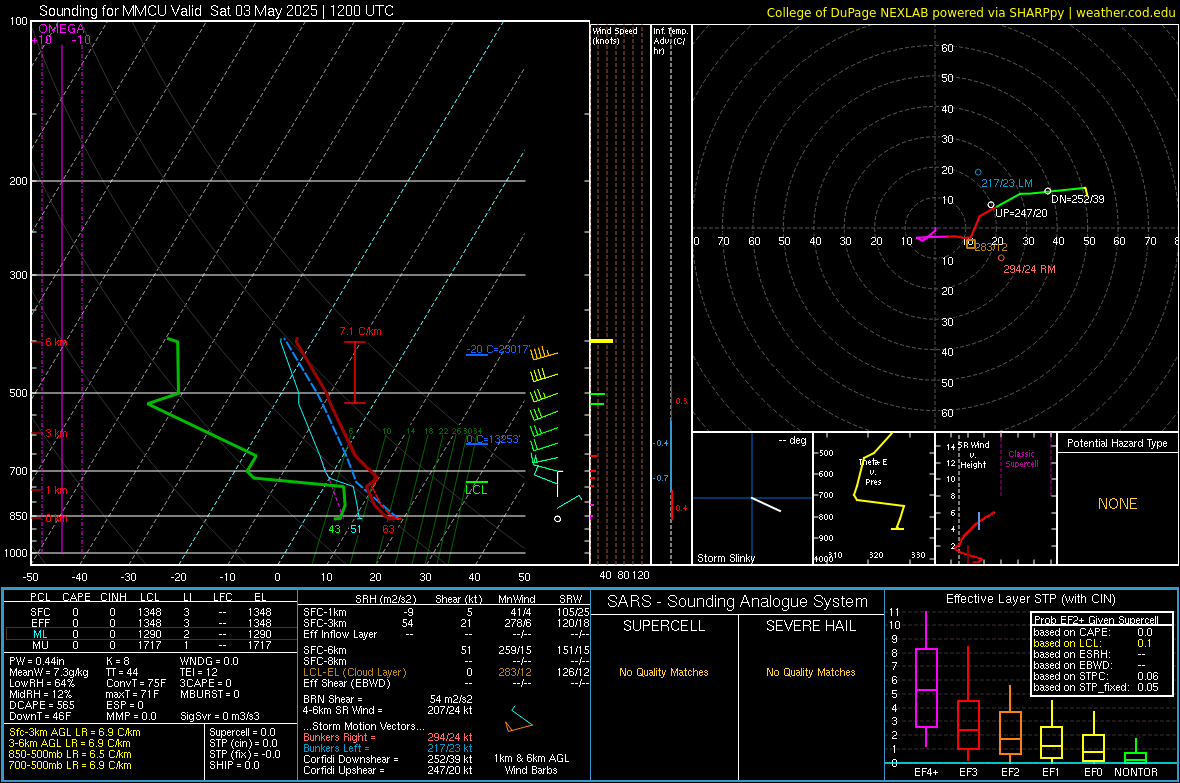Image resolution: width=1180 pixels, height=783 pixels.
Task: Click the Corfidi upshear white circle on hodograph
Action: [991, 205]
